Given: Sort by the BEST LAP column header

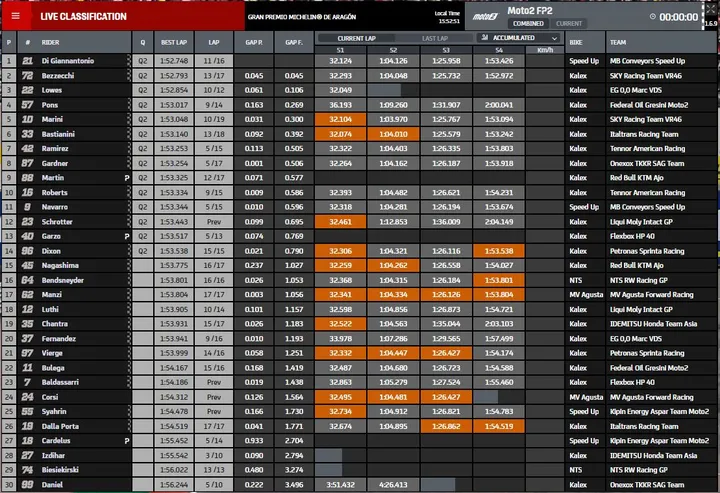Looking at the screenshot, I should tap(174, 42).
